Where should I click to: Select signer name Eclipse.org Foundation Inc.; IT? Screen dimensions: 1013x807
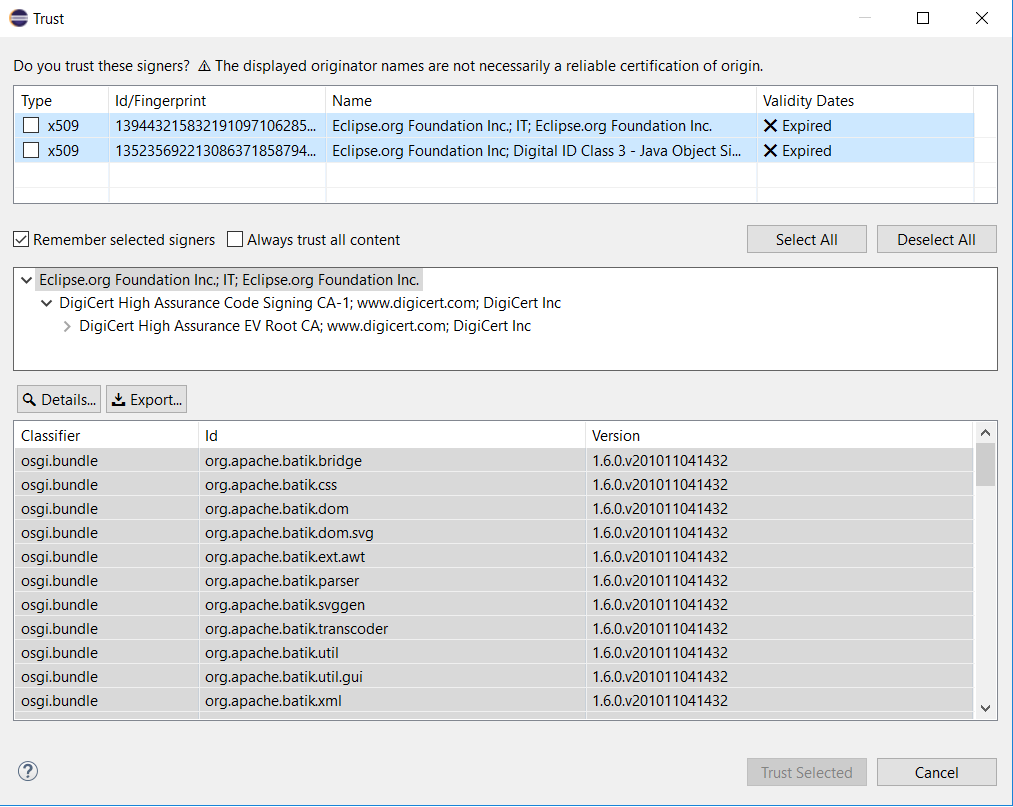pyautogui.click(x=522, y=125)
